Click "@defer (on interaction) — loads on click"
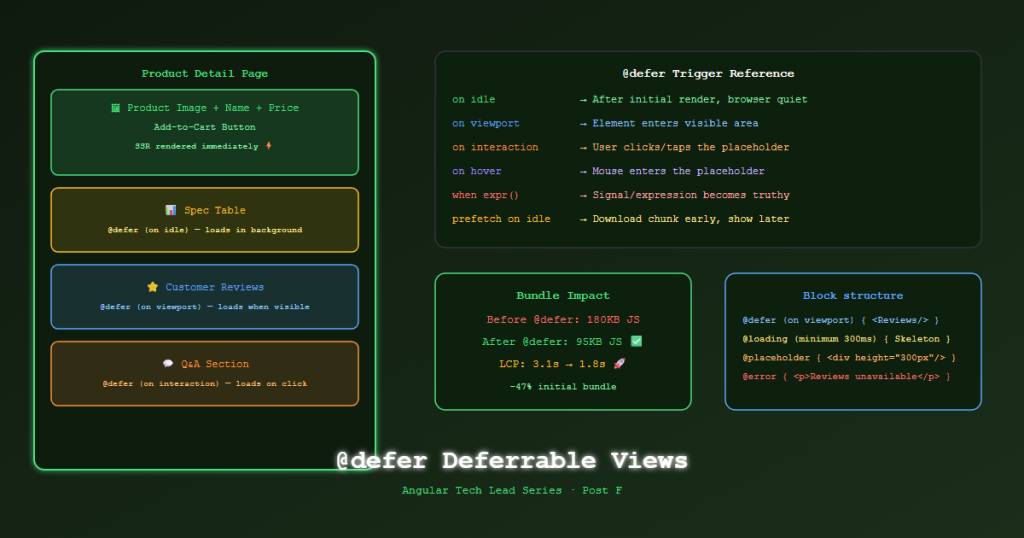 [x=204, y=383]
